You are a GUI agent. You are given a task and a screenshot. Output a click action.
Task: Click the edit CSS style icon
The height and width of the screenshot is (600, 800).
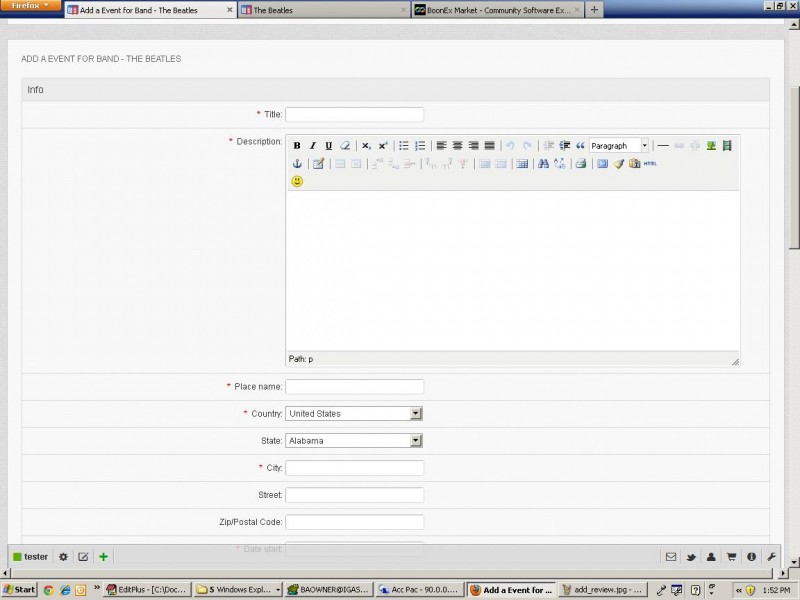pos(318,163)
